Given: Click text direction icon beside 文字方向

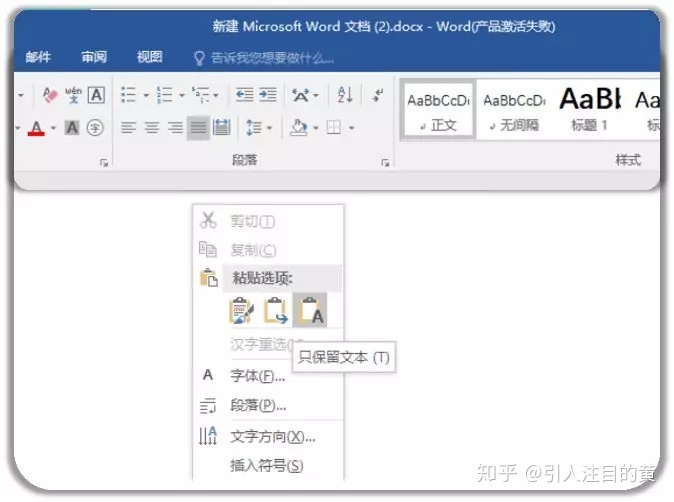Looking at the screenshot, I should (208, 436).
